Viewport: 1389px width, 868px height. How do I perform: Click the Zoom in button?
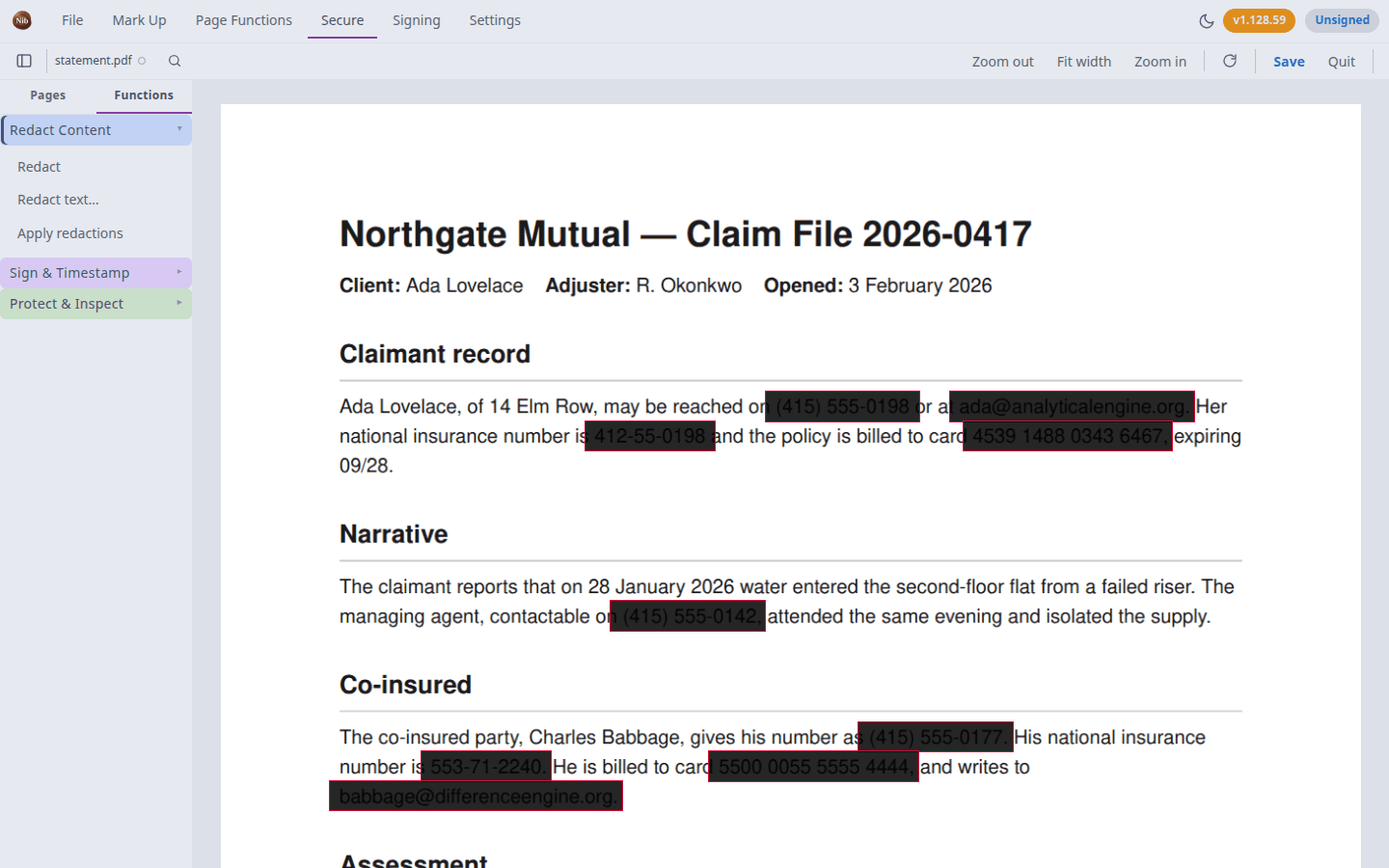coord(1160,62)
